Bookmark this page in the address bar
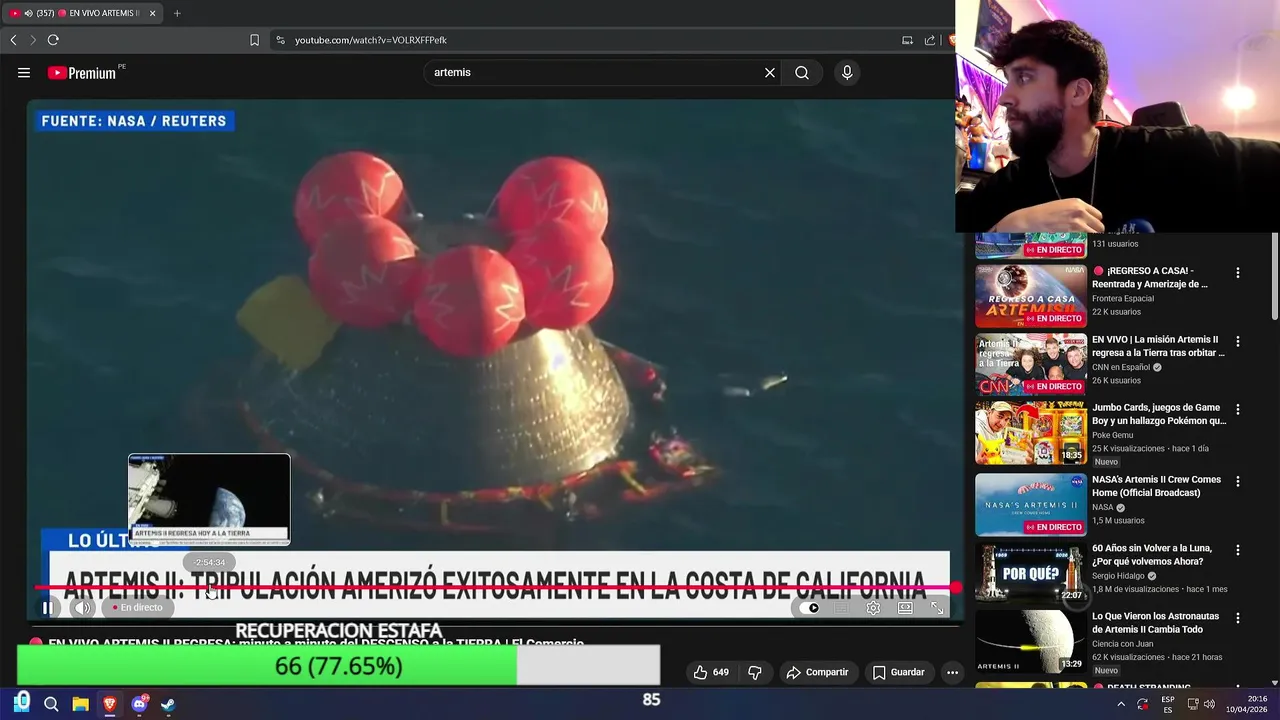The height and width of the screenshot is (720, 1280). [x=254, y=40]
